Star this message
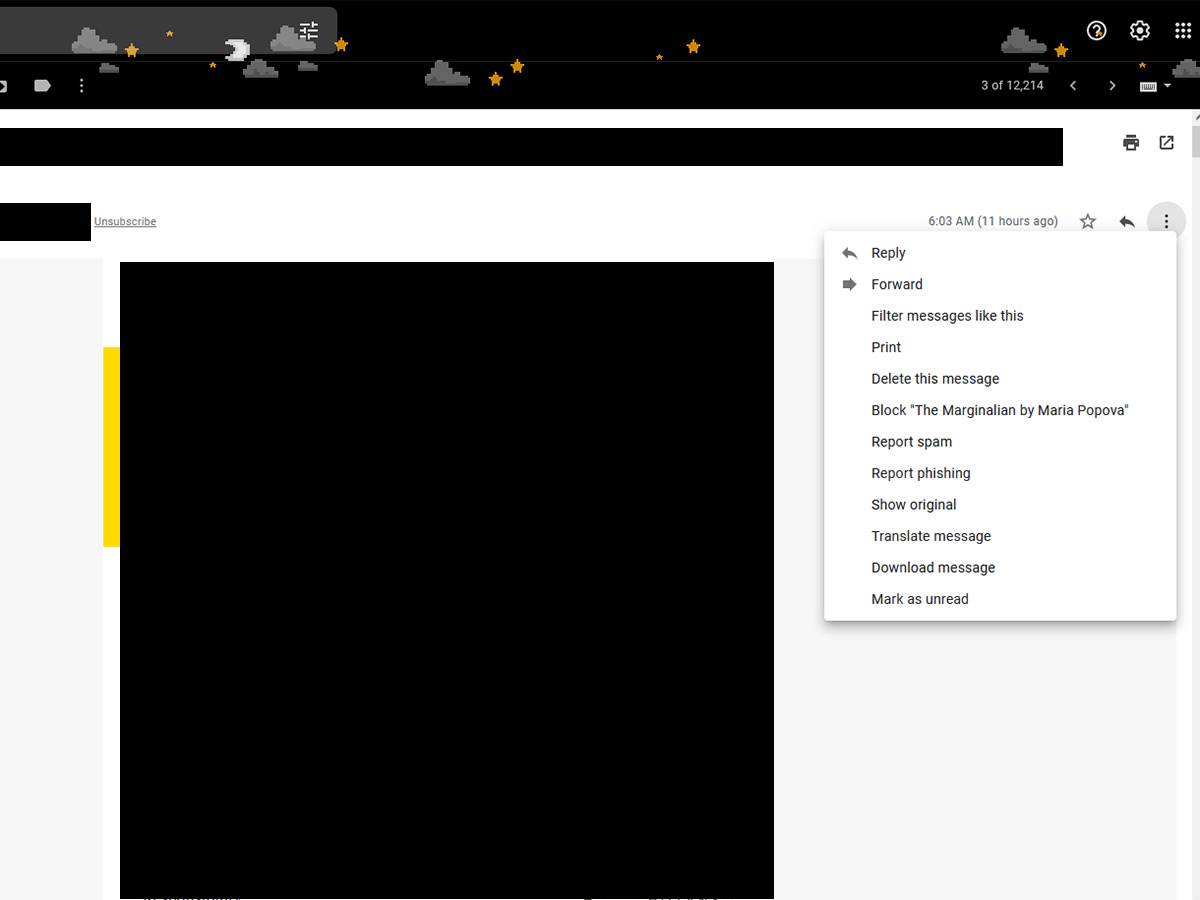This screenshot has height=900, width=1200. tap(1088, 222)
